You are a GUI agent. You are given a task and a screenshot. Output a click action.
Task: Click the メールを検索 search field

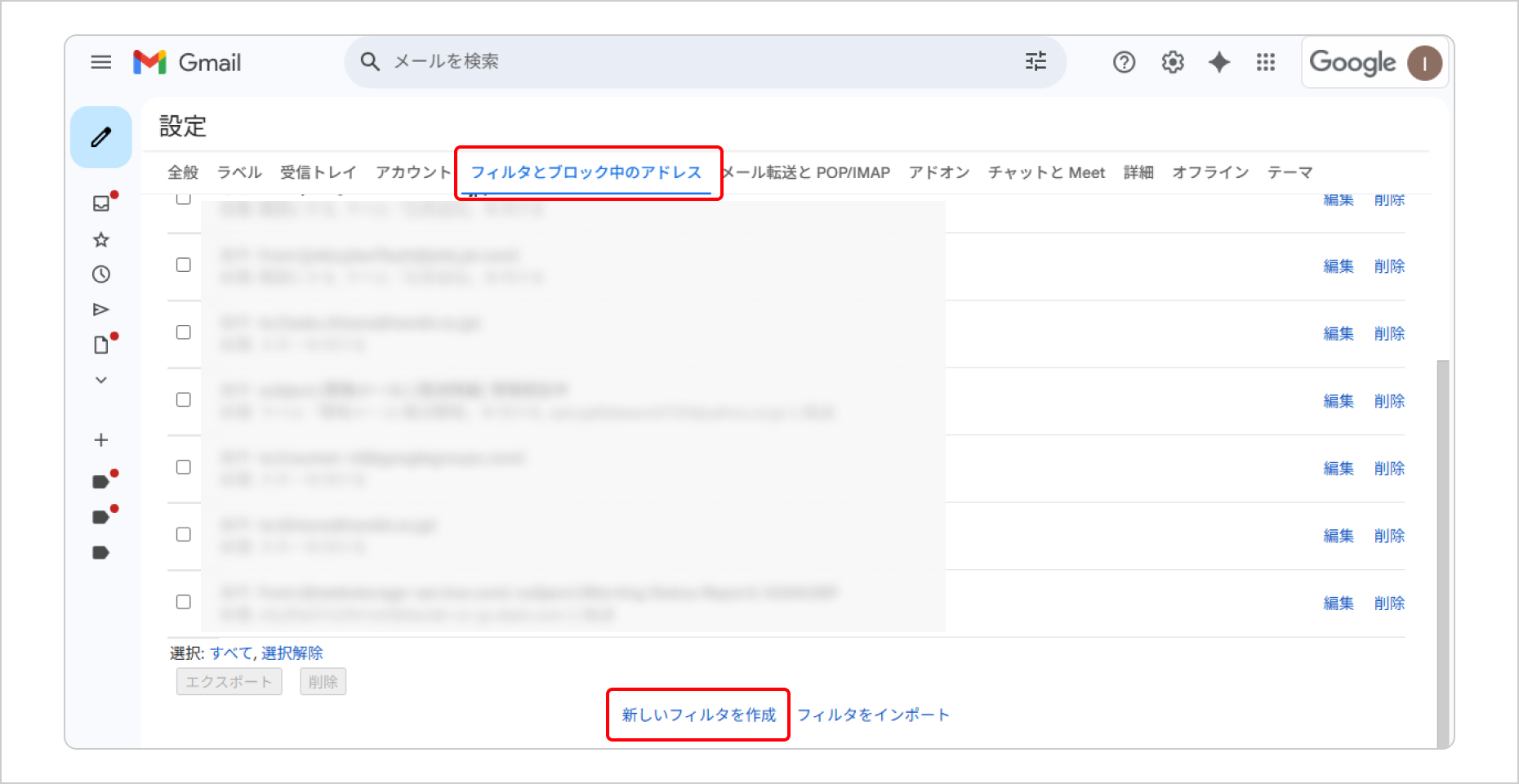pos(694,62)
